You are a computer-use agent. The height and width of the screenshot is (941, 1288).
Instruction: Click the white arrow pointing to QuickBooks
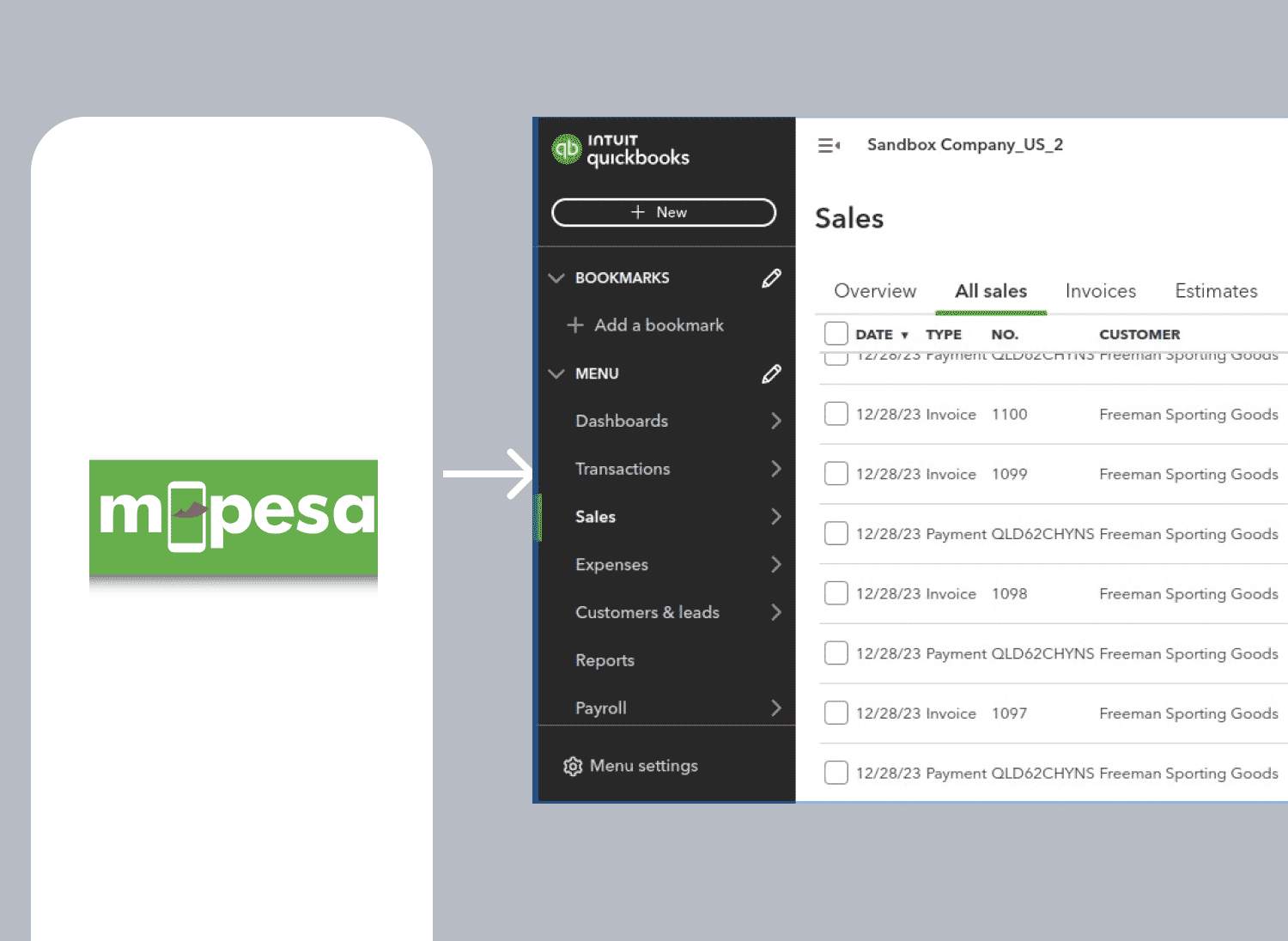pyautogui.click(x=488, y=474)
